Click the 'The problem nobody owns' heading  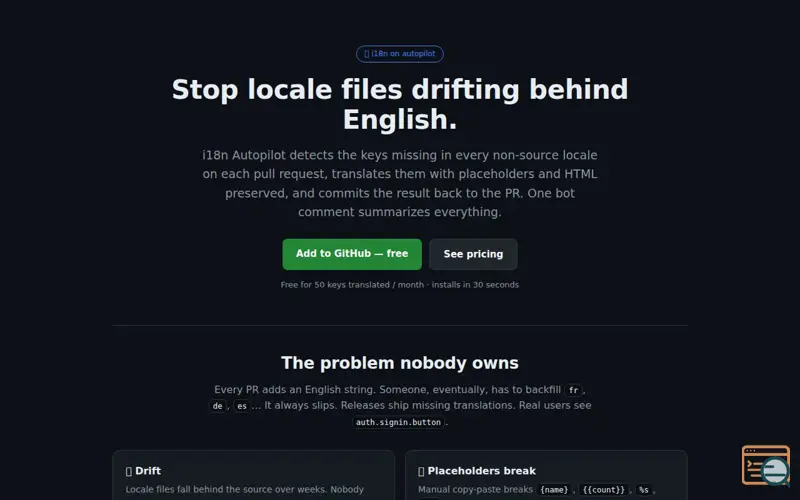[x=399, y=363]
